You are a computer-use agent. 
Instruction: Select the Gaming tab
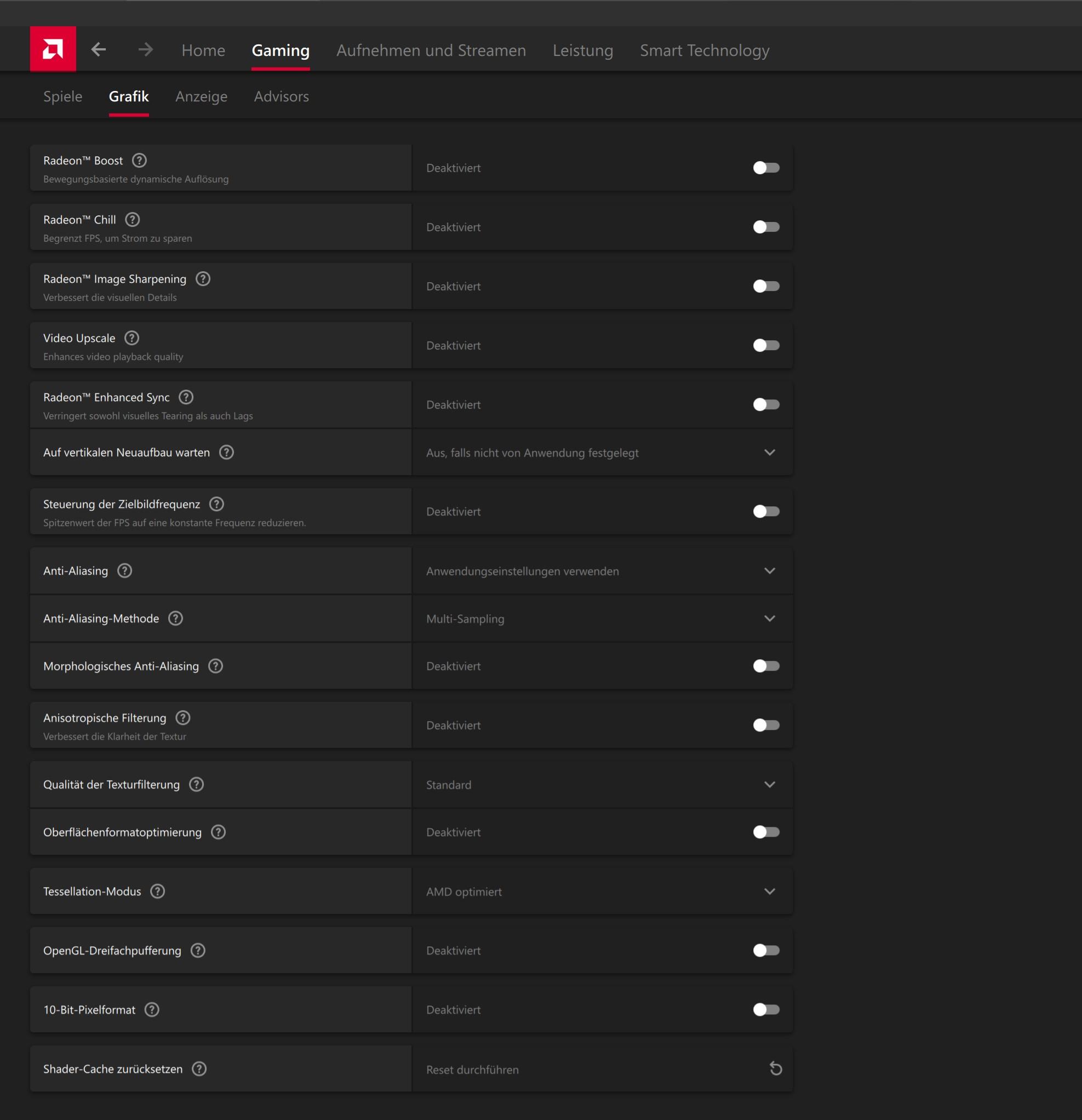[280, 50]
